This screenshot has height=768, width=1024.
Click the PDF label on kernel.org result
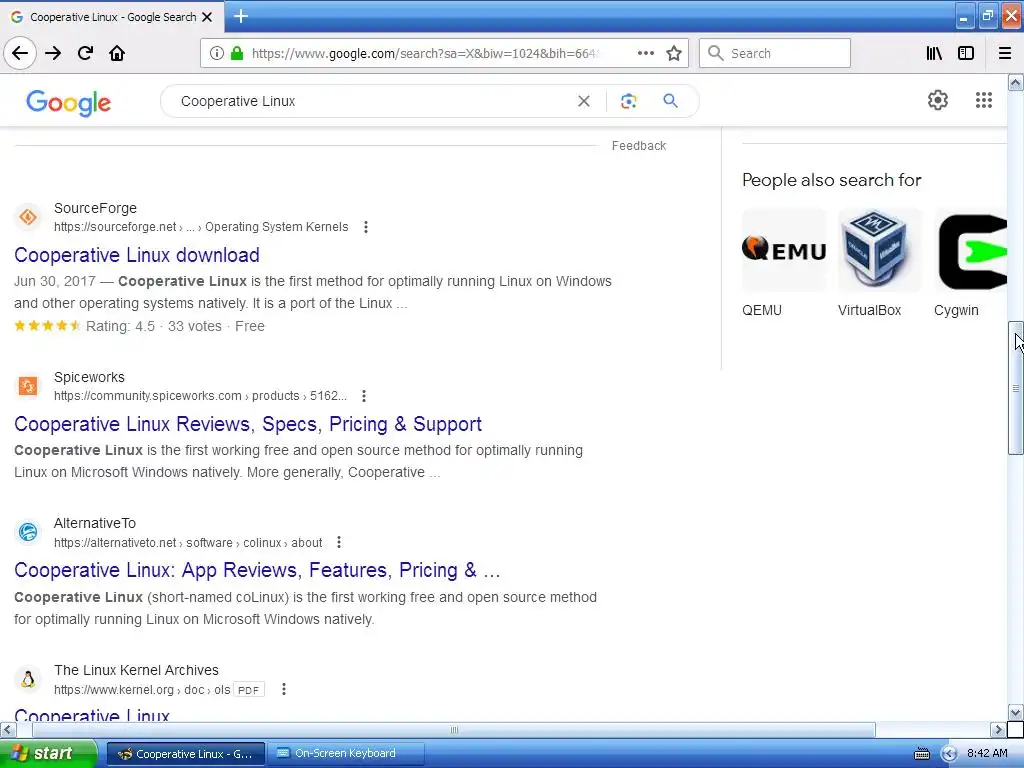coord(249,690)
